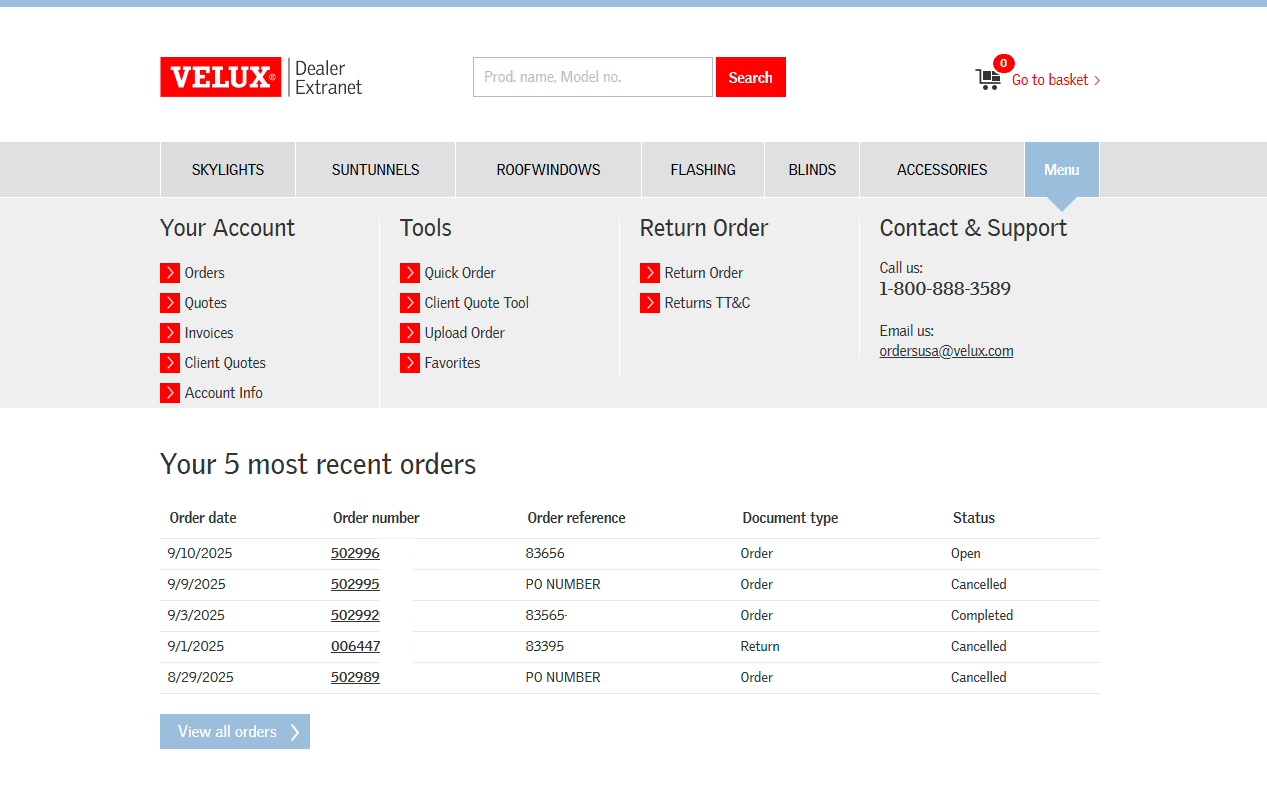The image size is (1267, 792).
Task: Click the order reference 83656 cell
Action: tap(545, 553)
